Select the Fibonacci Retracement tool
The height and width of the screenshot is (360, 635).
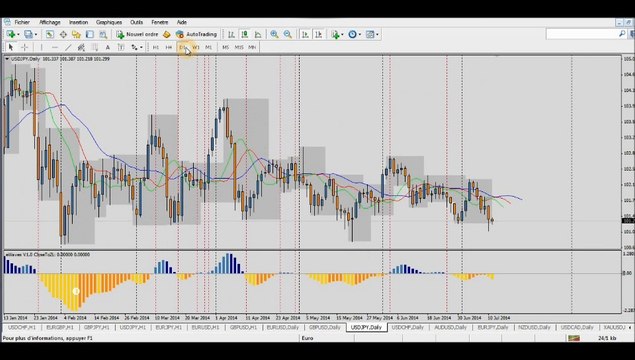pyautogui.click(x=94, y=47)
